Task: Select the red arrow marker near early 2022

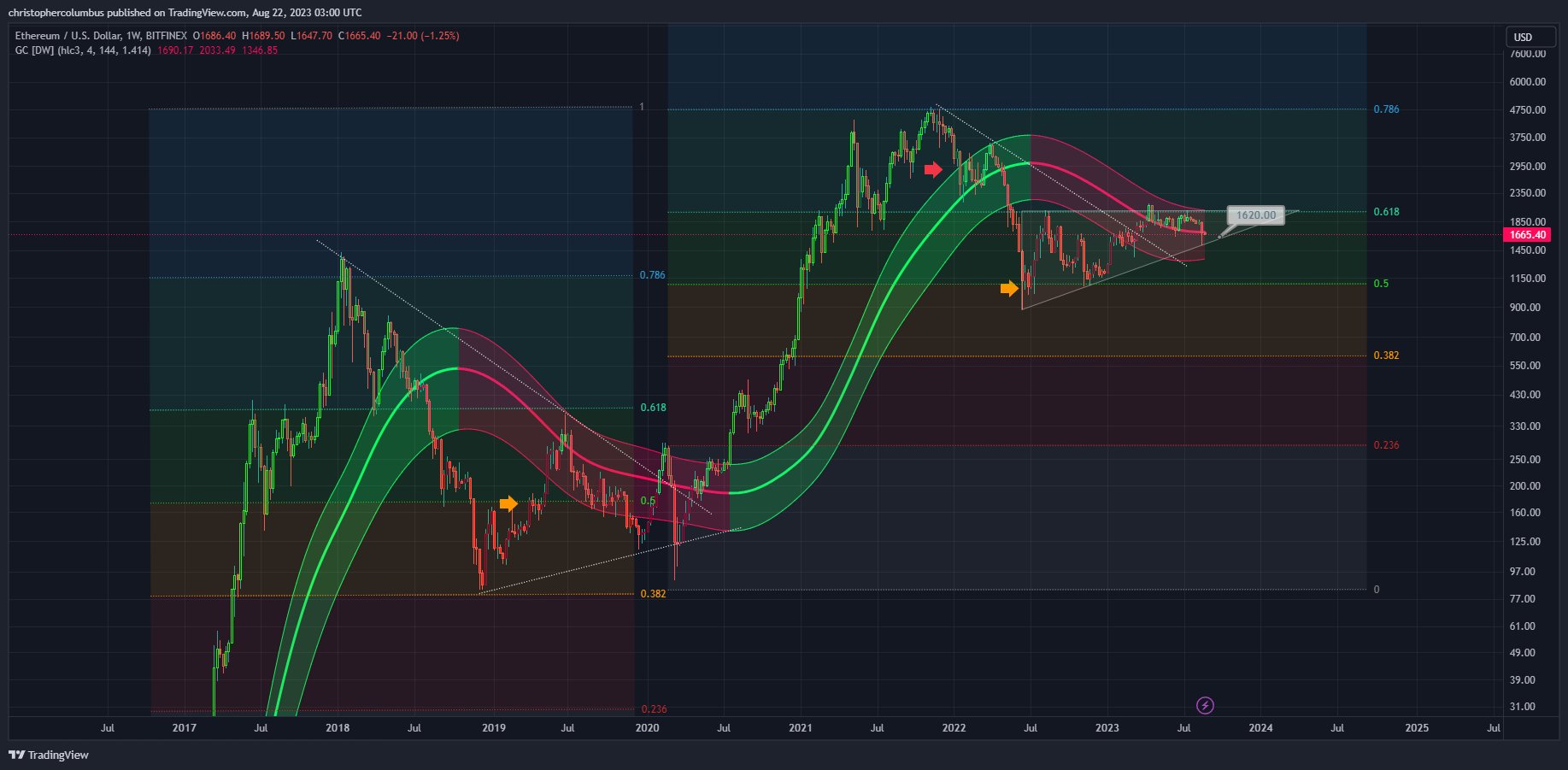Action: 933,169
